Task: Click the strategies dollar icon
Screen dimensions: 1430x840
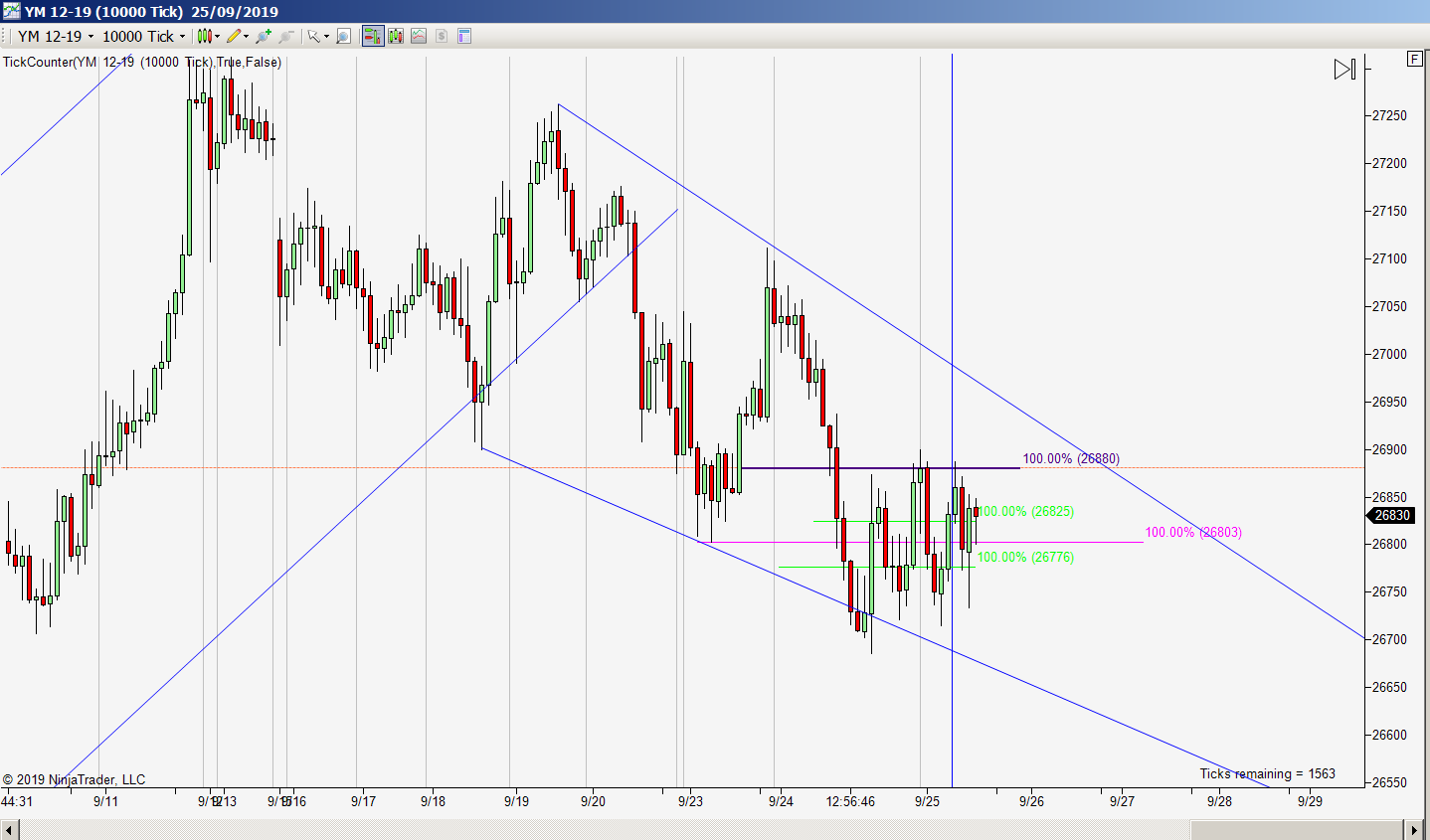Action: point(442,36)
